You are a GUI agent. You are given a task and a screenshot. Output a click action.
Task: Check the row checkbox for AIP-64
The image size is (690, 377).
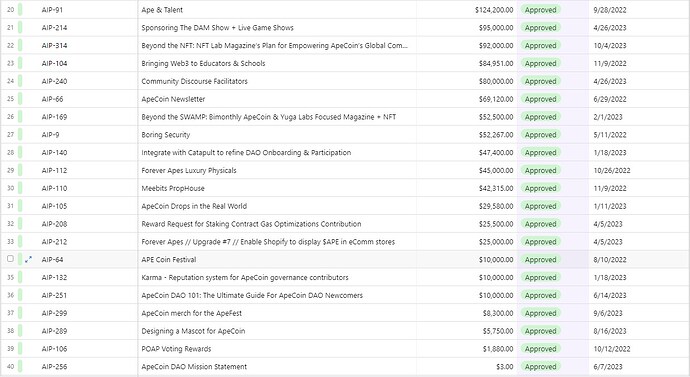[10, 259]
